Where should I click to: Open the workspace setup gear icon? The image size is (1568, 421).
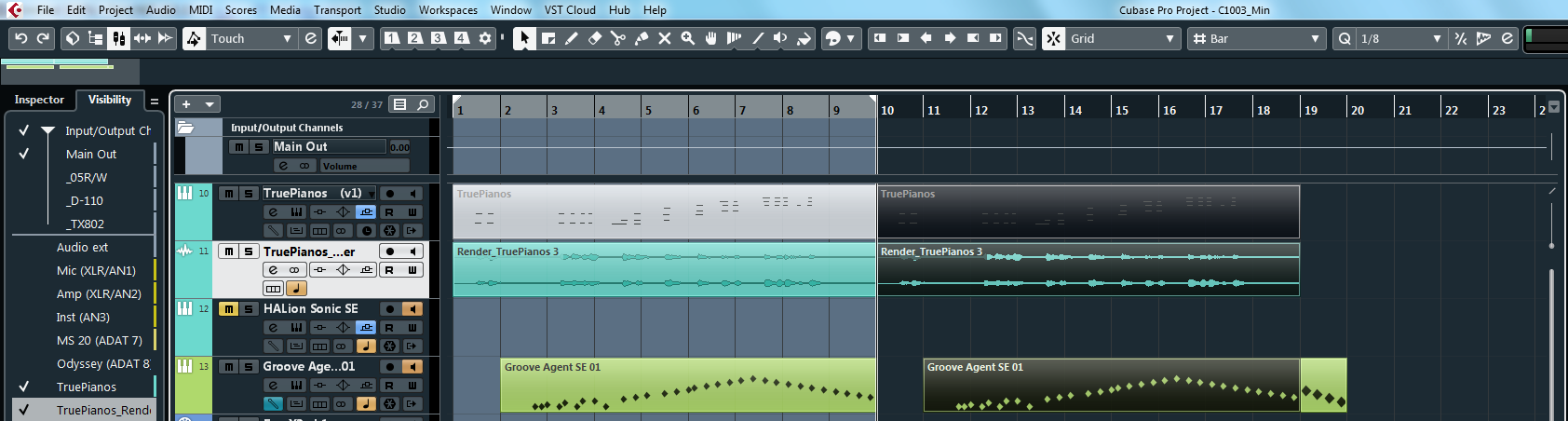click(x=485, y=38)
